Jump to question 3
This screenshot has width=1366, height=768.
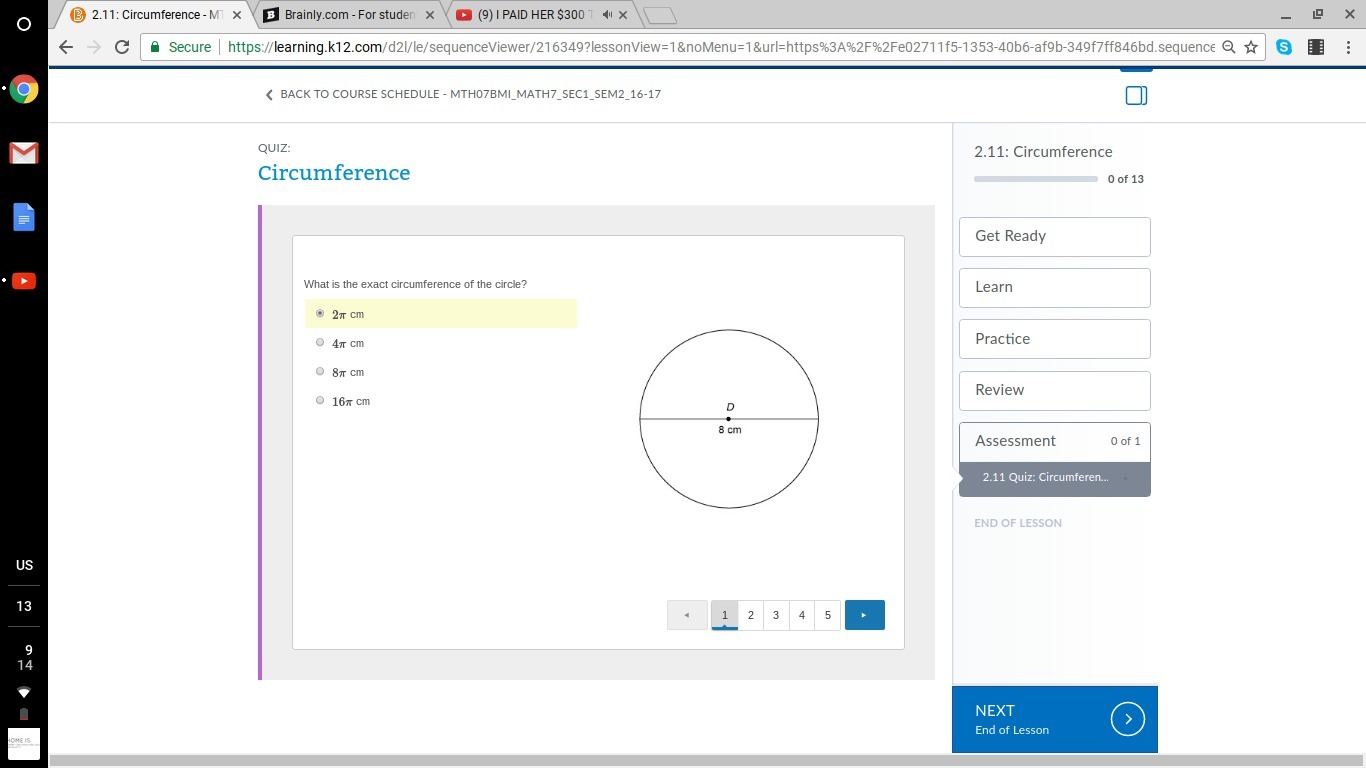click(x=776, y=615)
